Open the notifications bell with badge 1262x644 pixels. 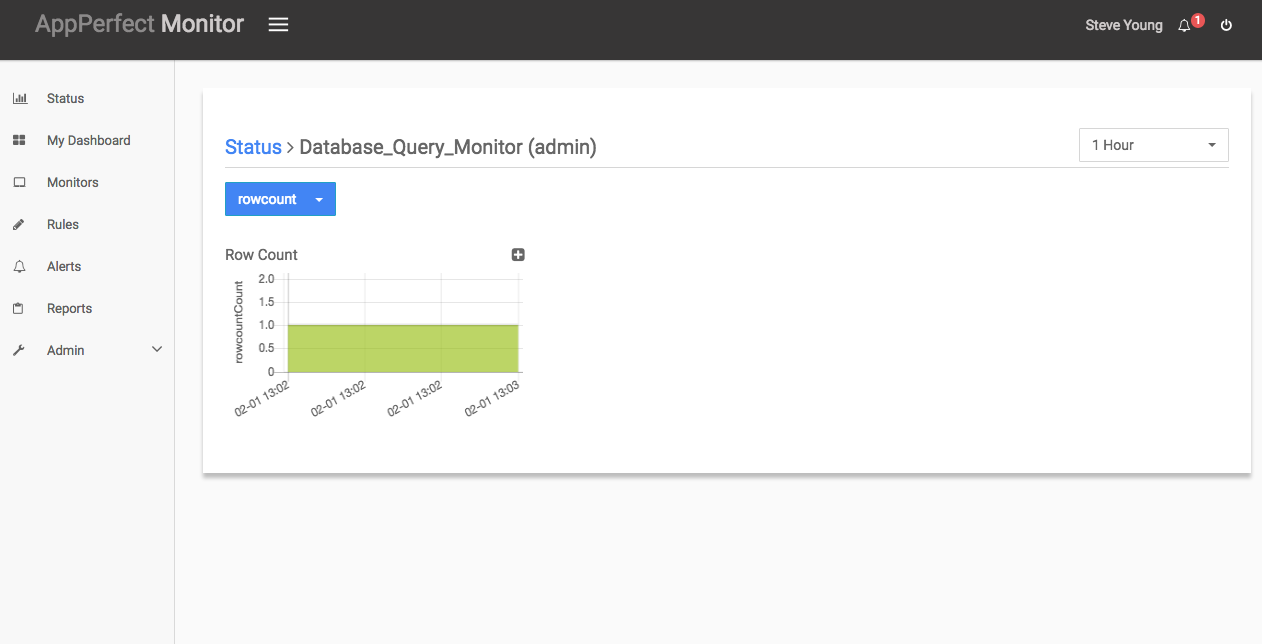(1189, 24)
